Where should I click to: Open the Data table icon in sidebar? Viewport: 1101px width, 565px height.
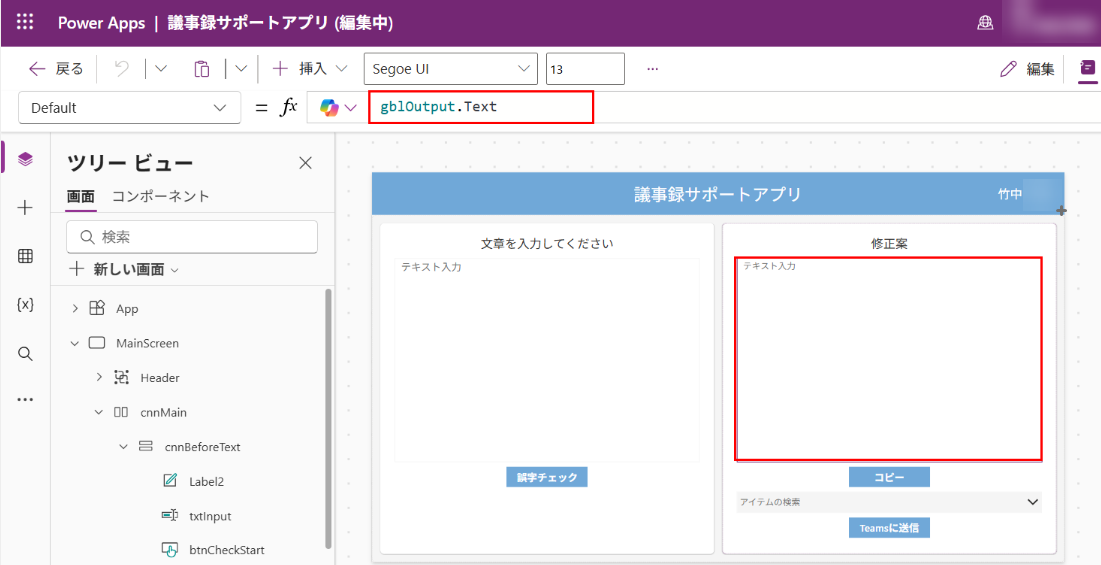pos(26,256)
